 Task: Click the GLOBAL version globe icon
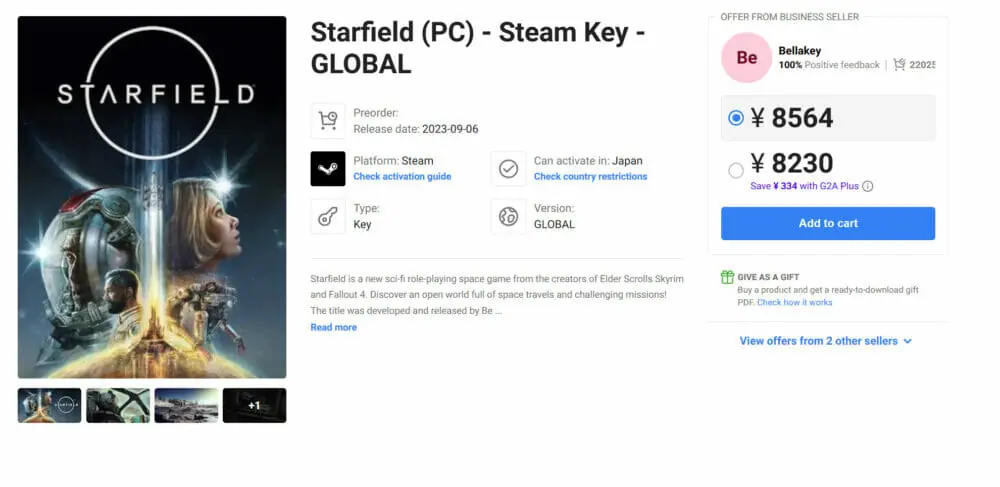(508, 217)
